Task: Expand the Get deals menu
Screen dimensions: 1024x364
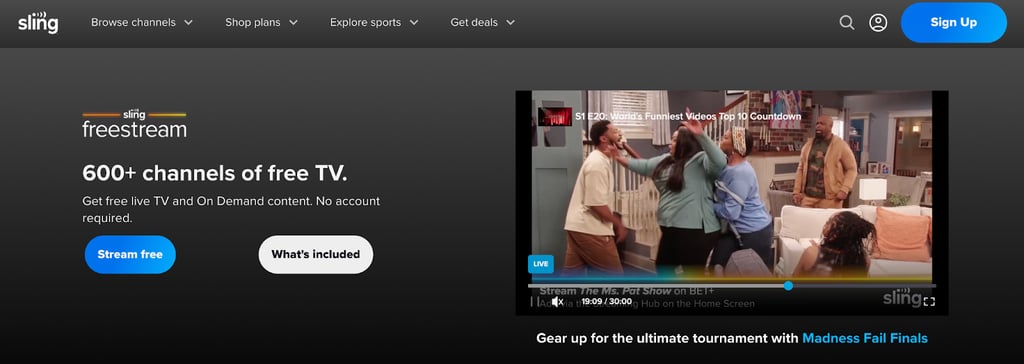Action: pos(483,22)
